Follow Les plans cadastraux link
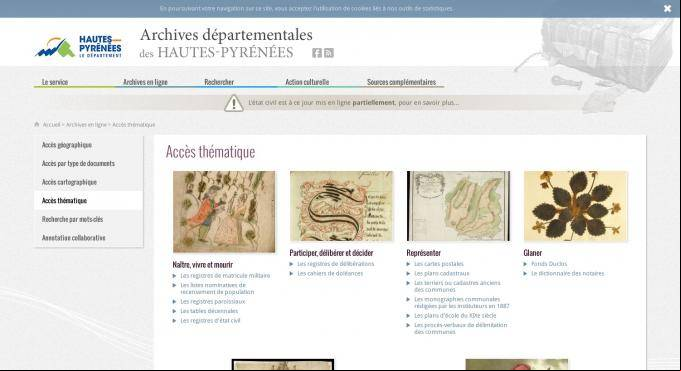 [x=442, y=274]
